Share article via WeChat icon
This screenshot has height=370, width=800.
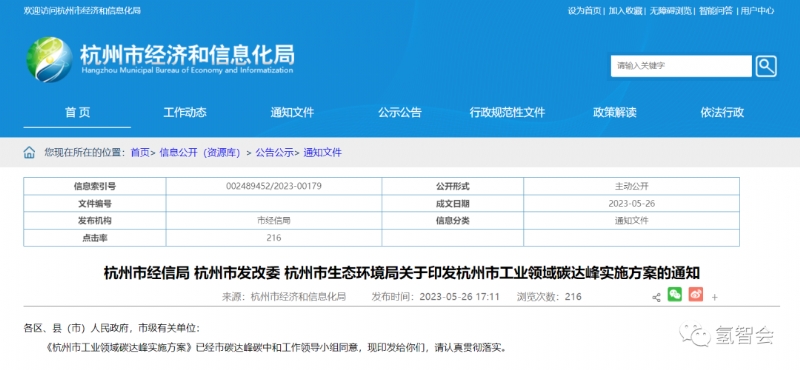[674, 294]
